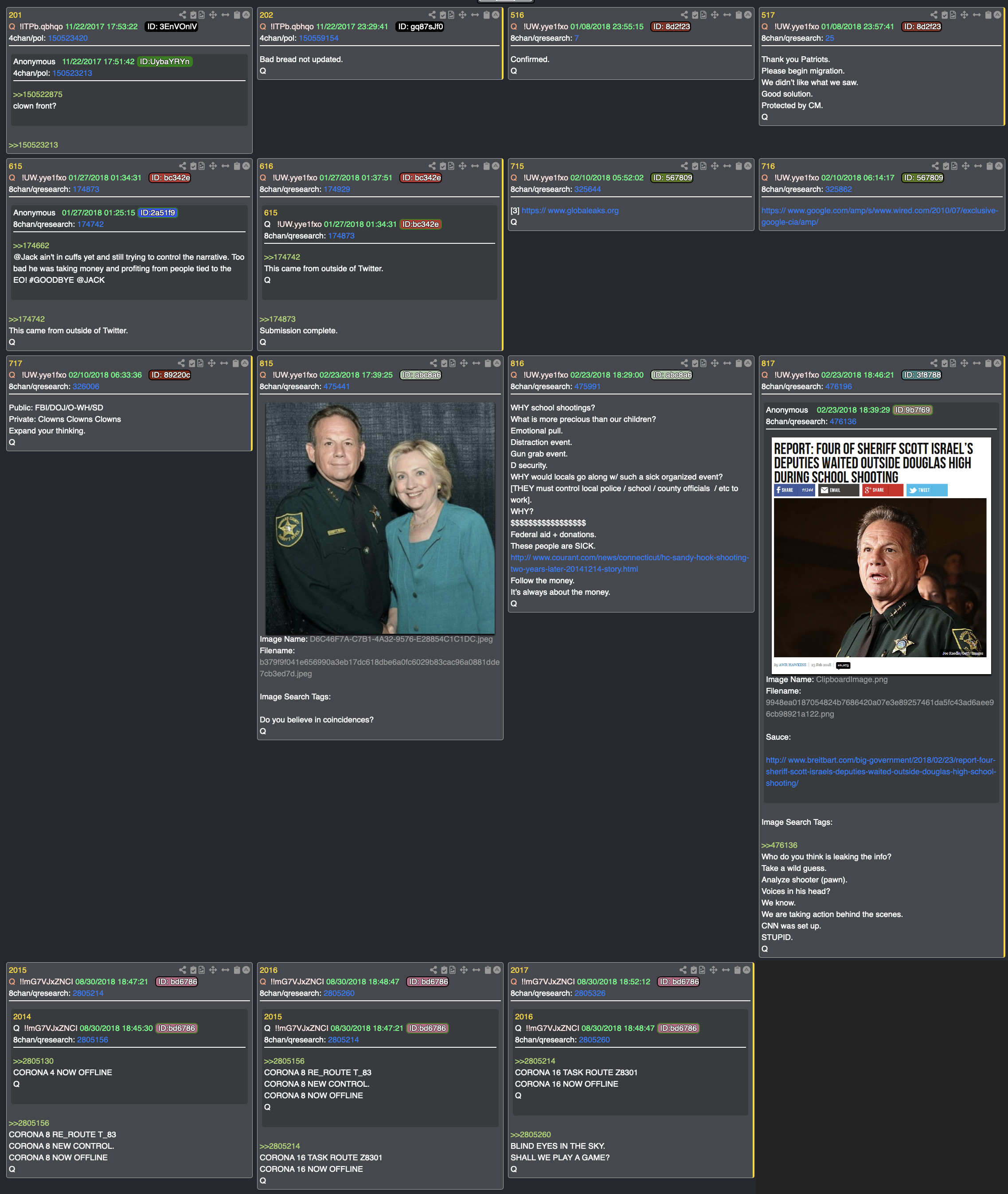Click the clipboard icon on post 616
Viewport: 1008px width, 1194px height.
coord(486,166)
